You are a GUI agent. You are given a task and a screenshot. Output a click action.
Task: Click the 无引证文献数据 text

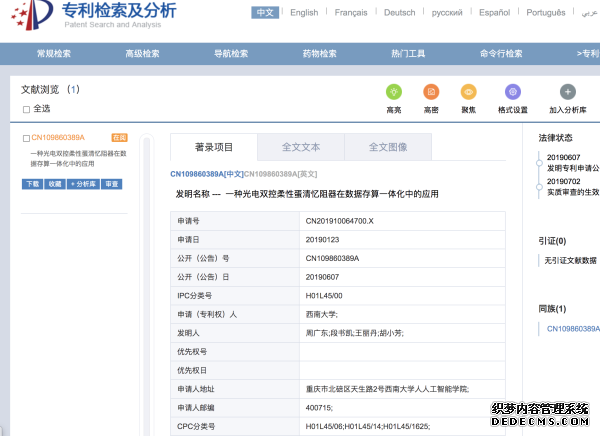(x=570, y=261)
